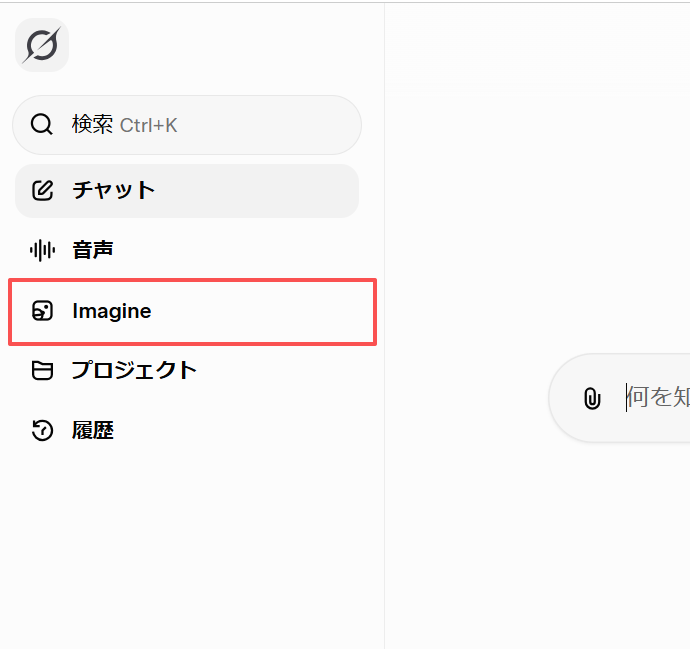Click the チャット compose pencil icon
Screen dimensions: 690x649
pyautogui.click(x=42, y=190)
